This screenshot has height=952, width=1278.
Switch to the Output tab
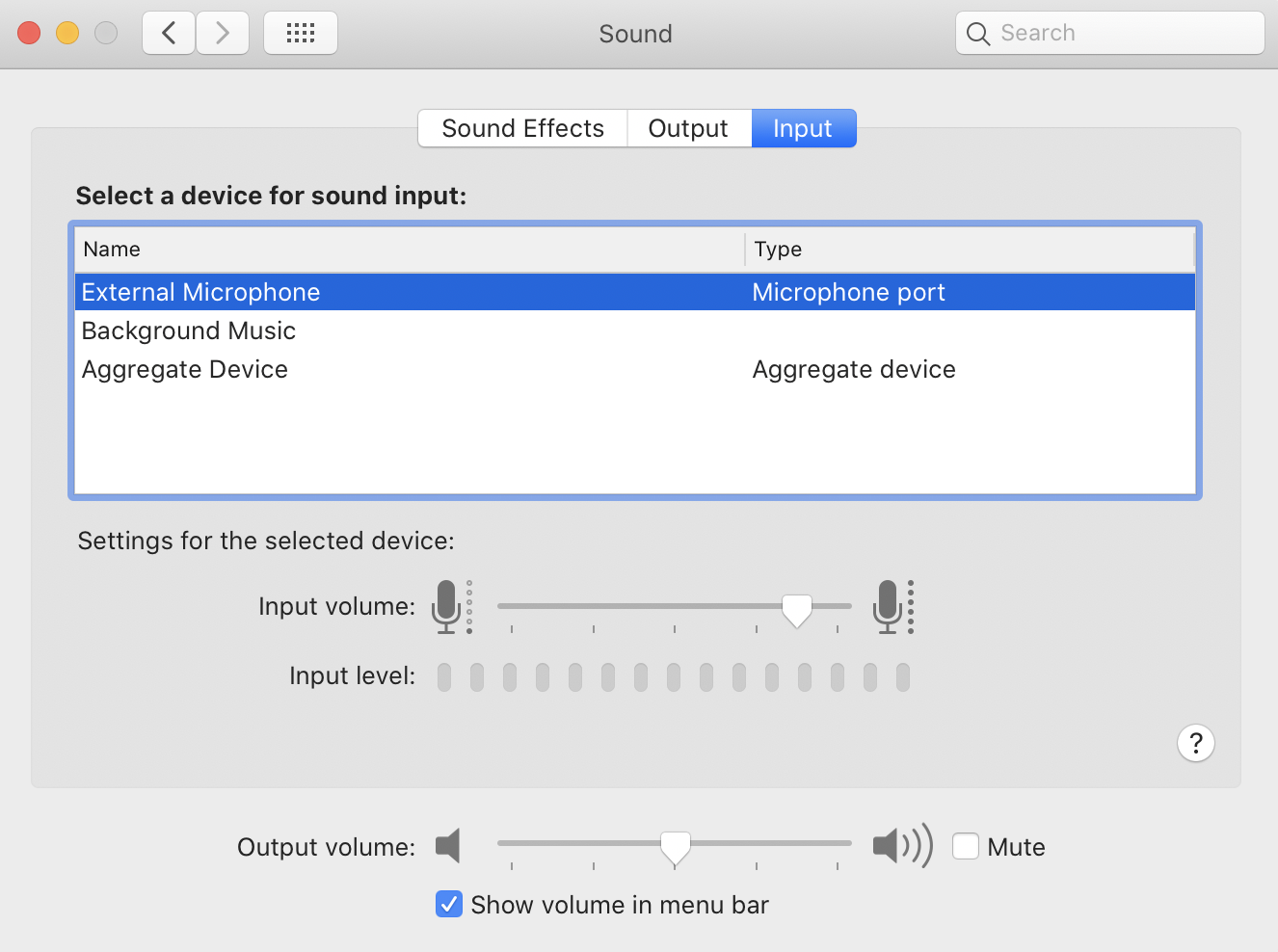(x=688, y=128)
